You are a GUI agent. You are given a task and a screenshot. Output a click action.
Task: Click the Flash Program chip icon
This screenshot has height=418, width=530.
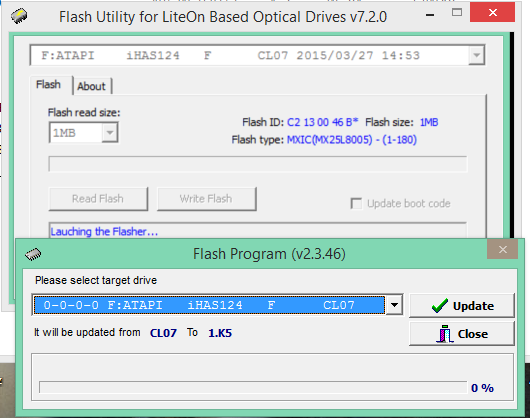point(33,254)
